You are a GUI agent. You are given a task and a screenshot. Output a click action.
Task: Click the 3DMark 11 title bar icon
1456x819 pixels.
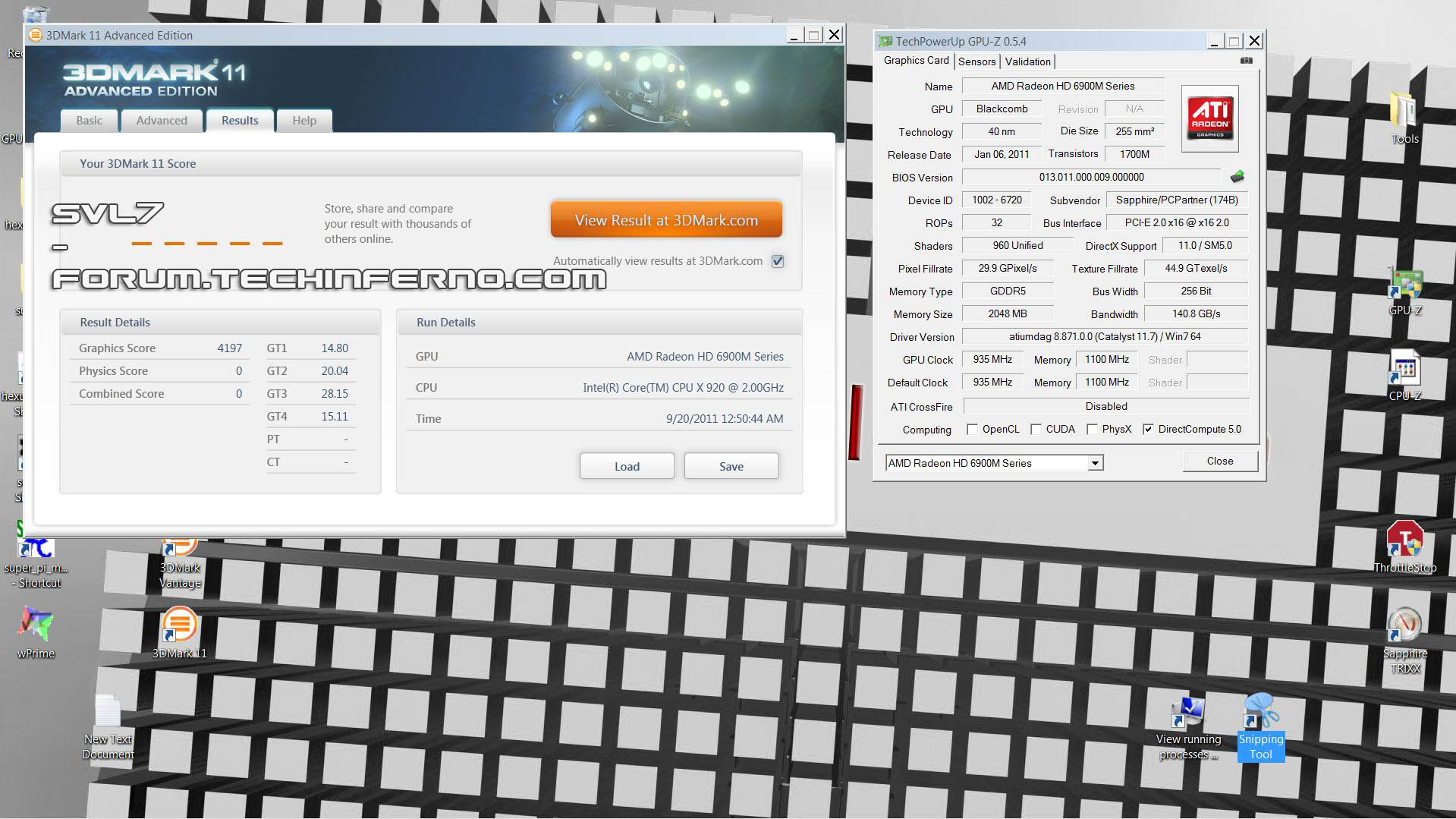(x=35, y=35)
